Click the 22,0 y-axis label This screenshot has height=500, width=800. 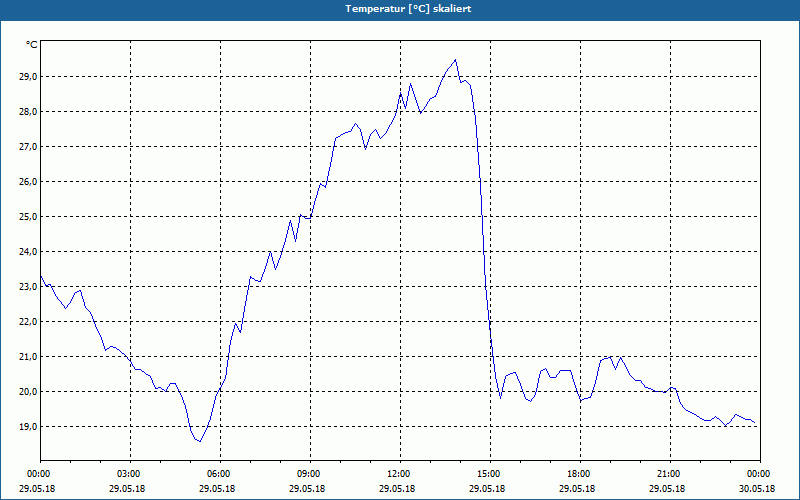28,321
